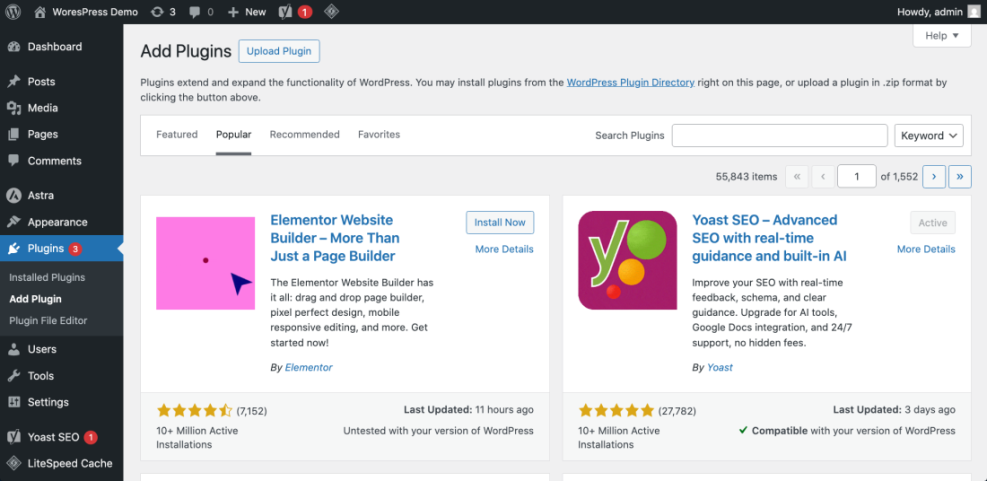Viewport: 987px width, 481px height.
Task: Switch to the Recommended tab
Action: coord(305,135)
